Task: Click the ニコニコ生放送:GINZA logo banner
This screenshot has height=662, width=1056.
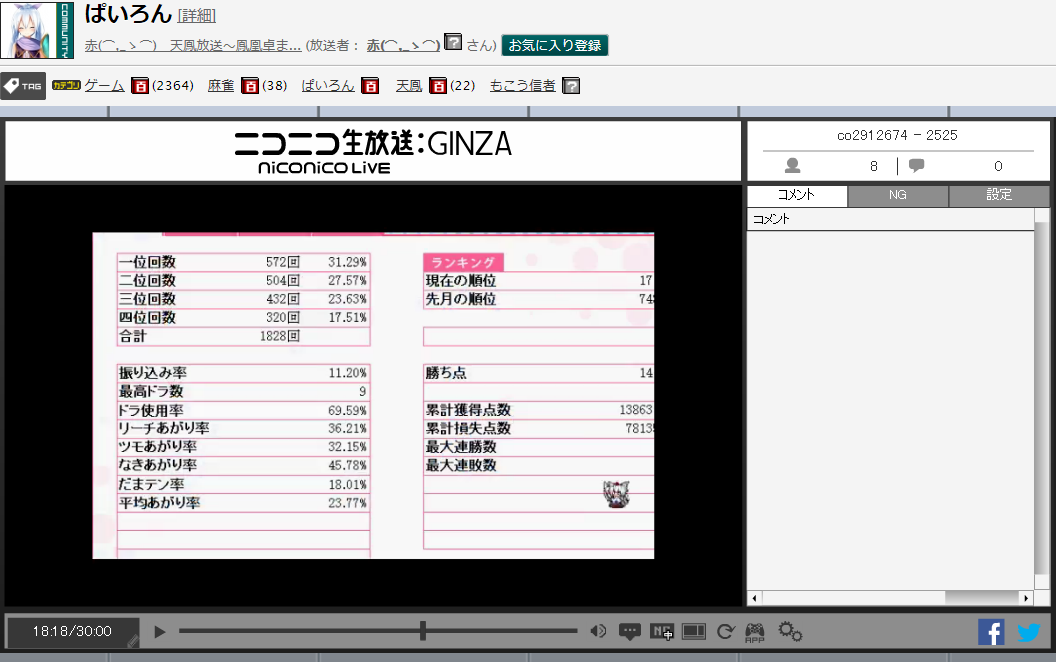Action: click(x=373, y=151)
